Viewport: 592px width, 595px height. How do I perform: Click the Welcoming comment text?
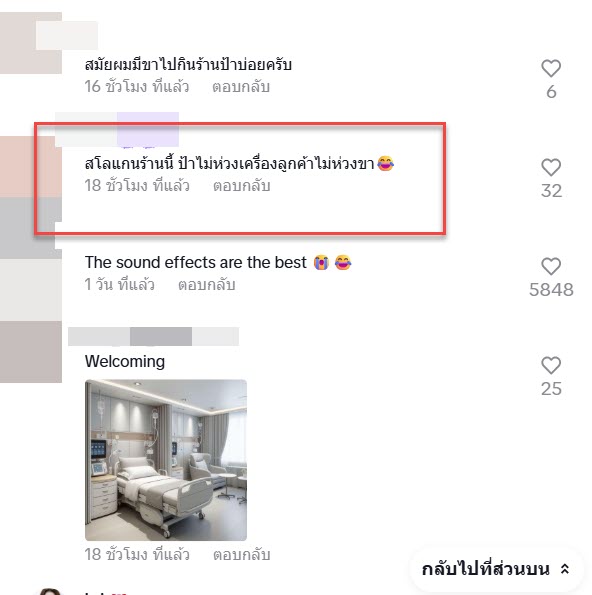click(x=125, y=361)
